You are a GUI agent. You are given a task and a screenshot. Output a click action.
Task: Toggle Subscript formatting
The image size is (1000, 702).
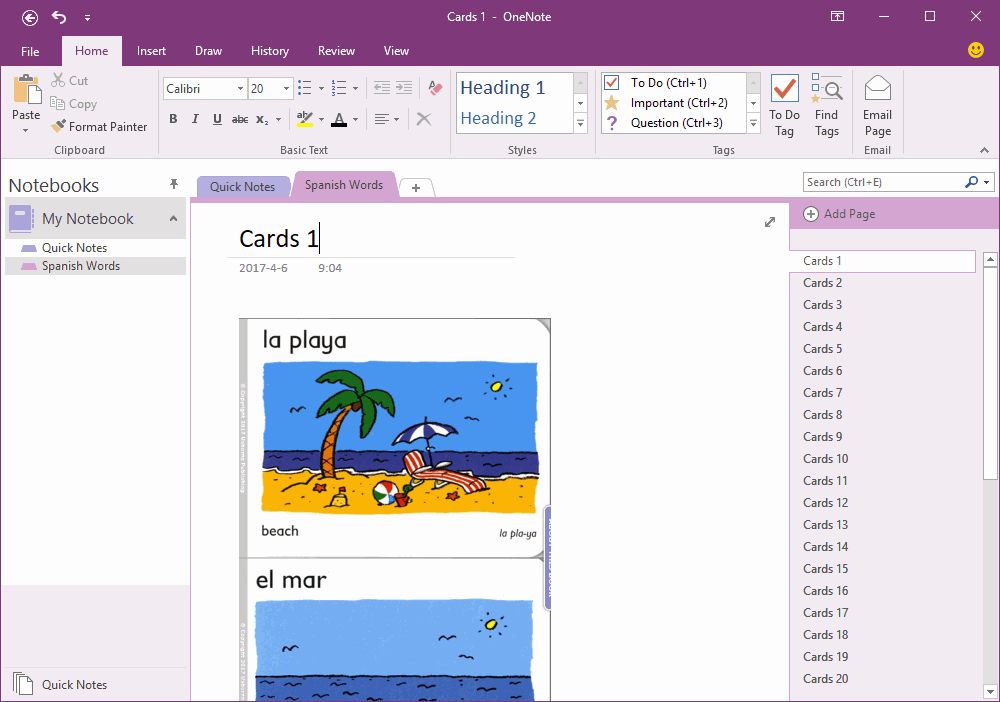[261, 119]
